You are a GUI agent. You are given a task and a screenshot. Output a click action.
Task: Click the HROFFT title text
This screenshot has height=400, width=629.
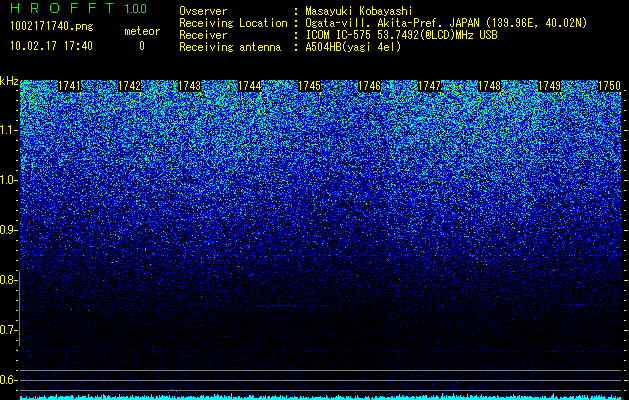click(x=62, y=8)
